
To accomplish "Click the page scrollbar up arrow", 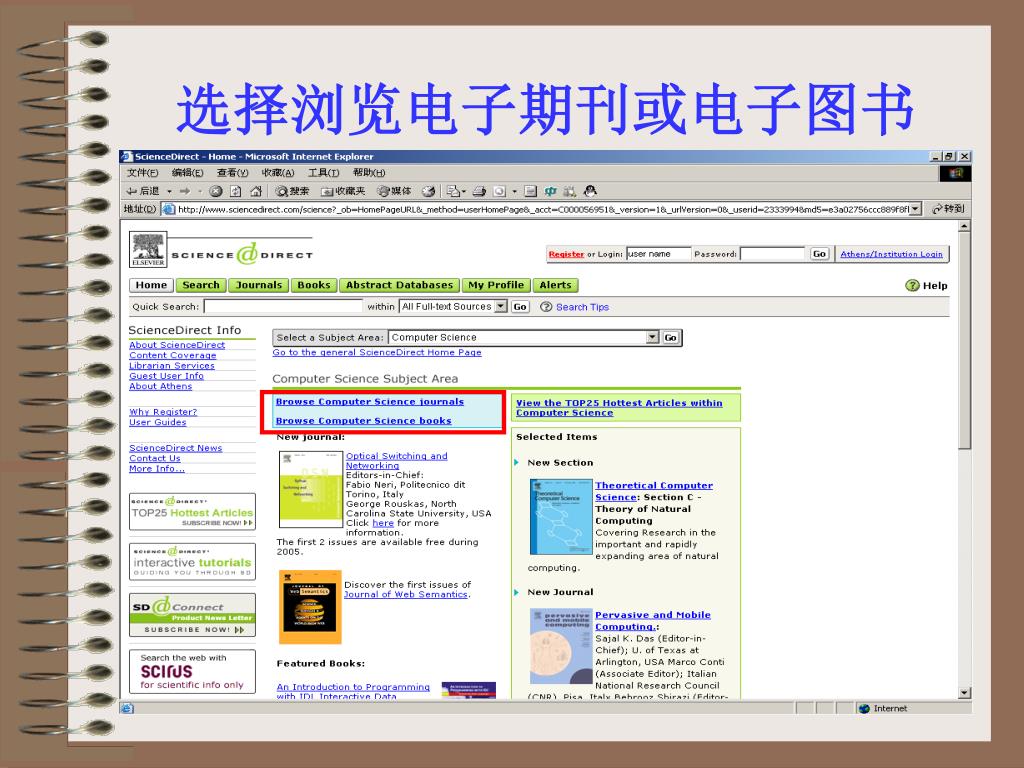I will (x=964, y=226).
